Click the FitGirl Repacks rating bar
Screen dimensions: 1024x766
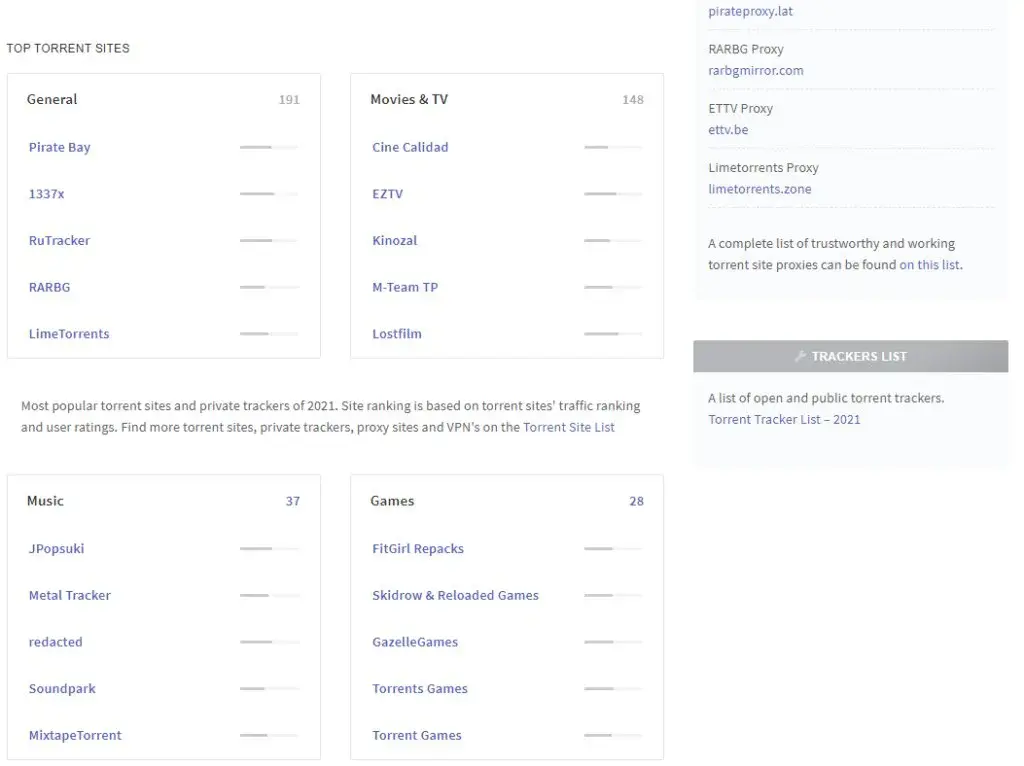613,549
